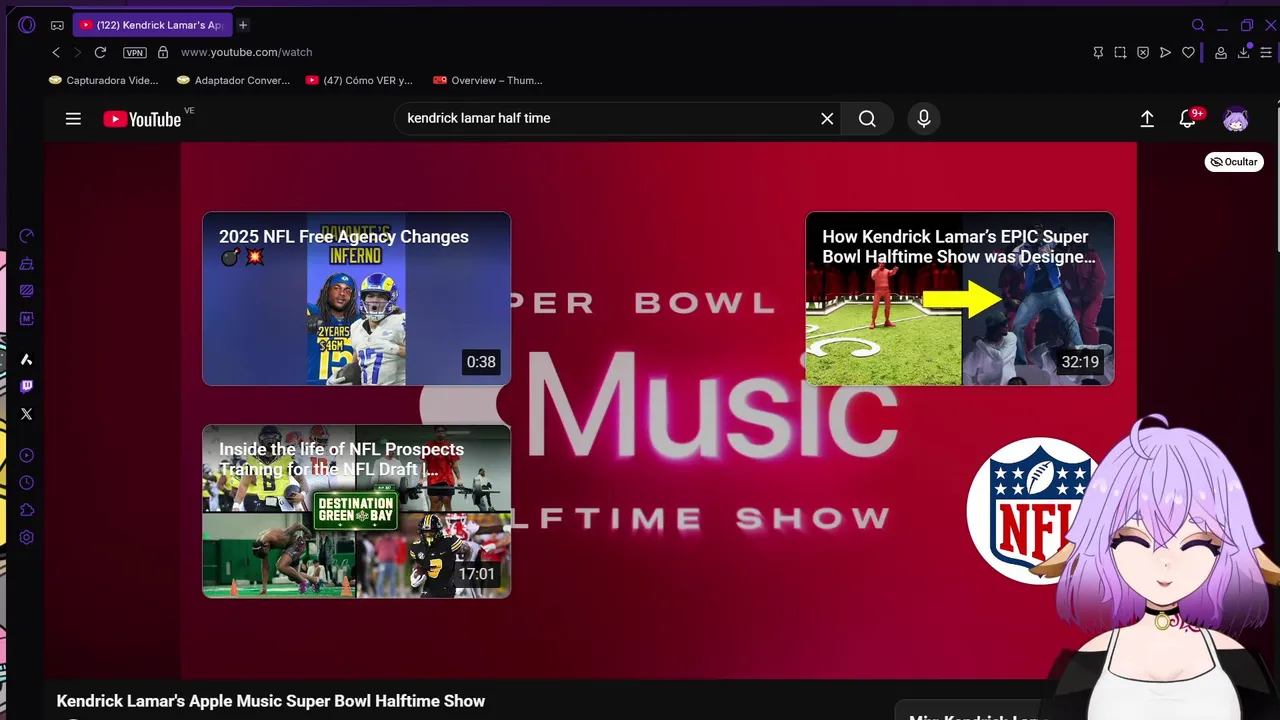Image resolution: width=1280 pixels, height=720 pixels.
Task: View site security lock info
Action: point(163,52)
